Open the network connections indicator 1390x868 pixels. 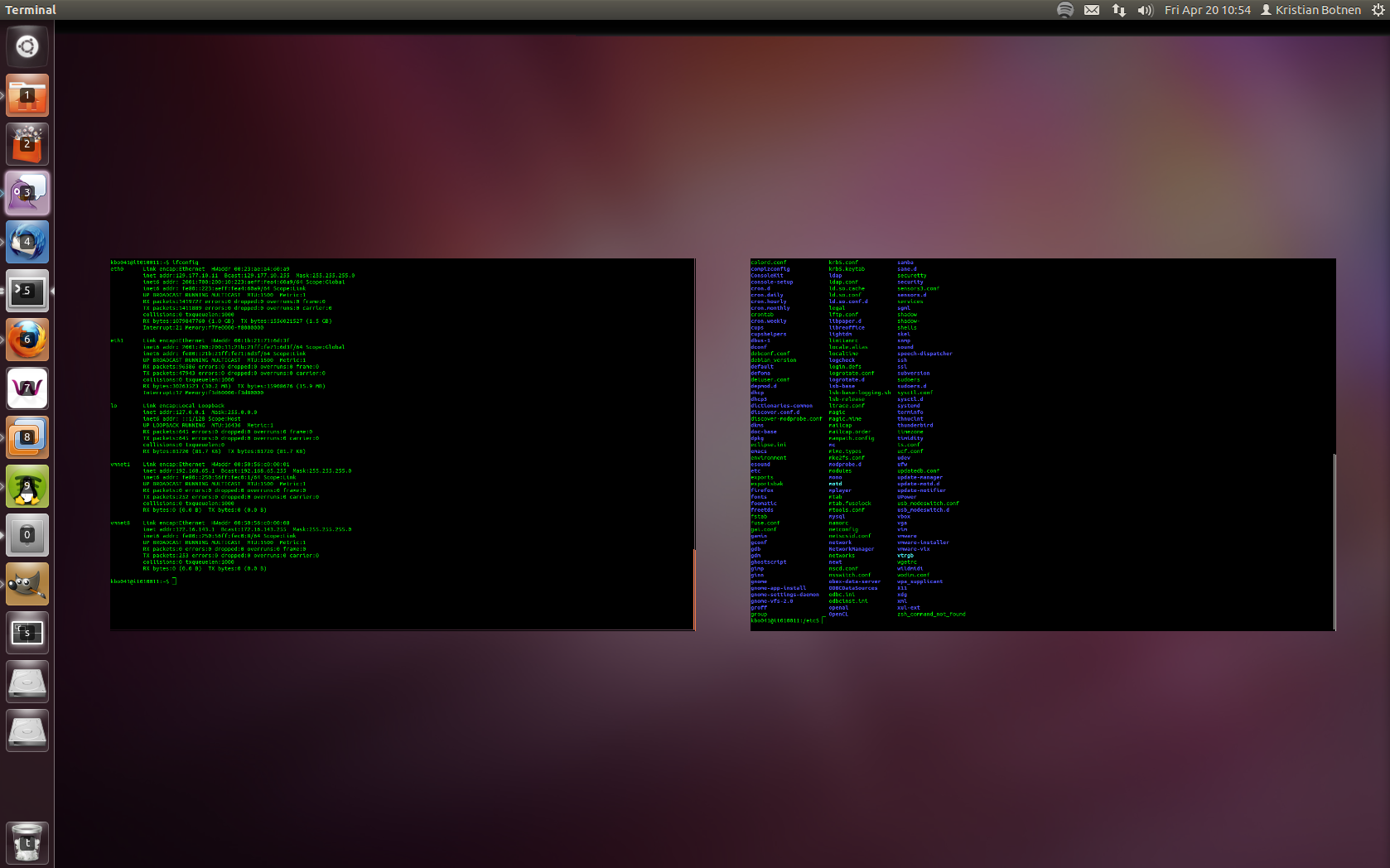[1118, 10]
